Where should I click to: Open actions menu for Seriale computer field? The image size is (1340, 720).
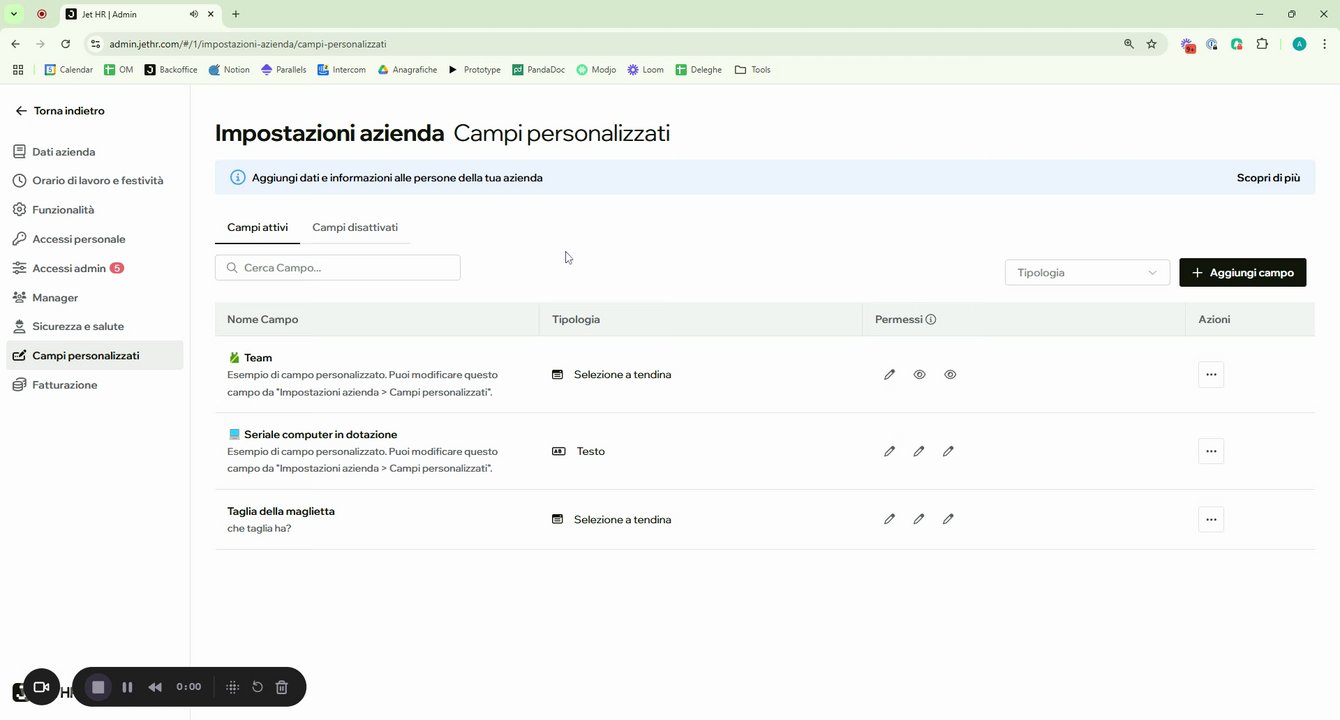coord(1210,451)
